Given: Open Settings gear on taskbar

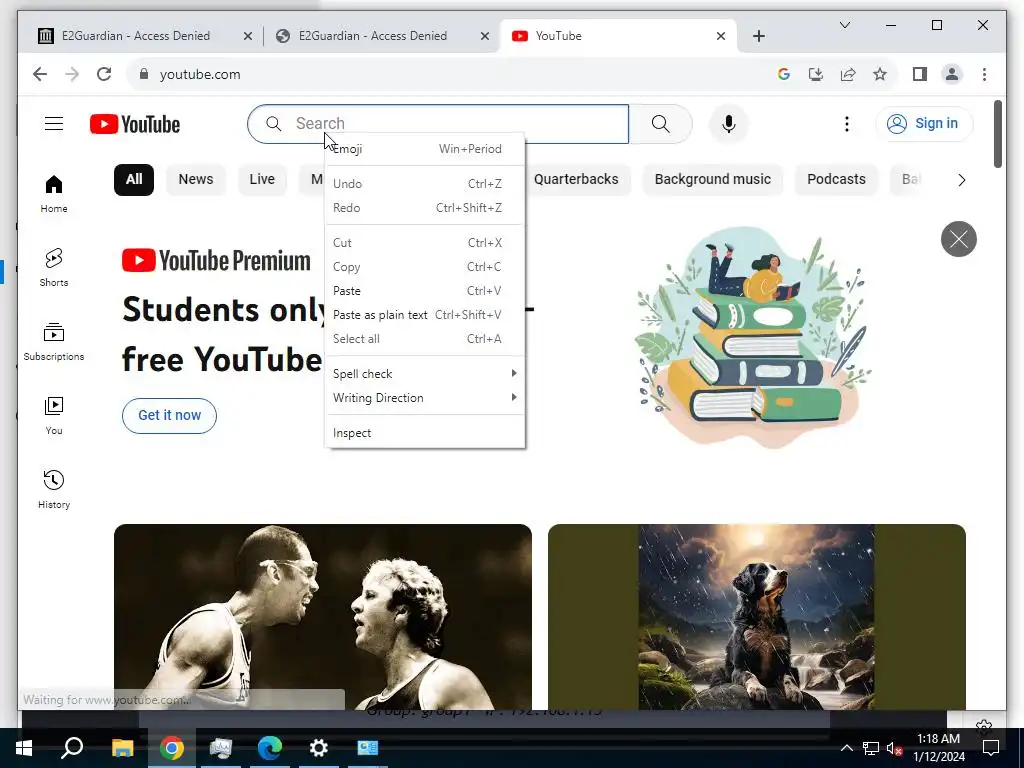Looking at the screenshot, I should 318,748.
